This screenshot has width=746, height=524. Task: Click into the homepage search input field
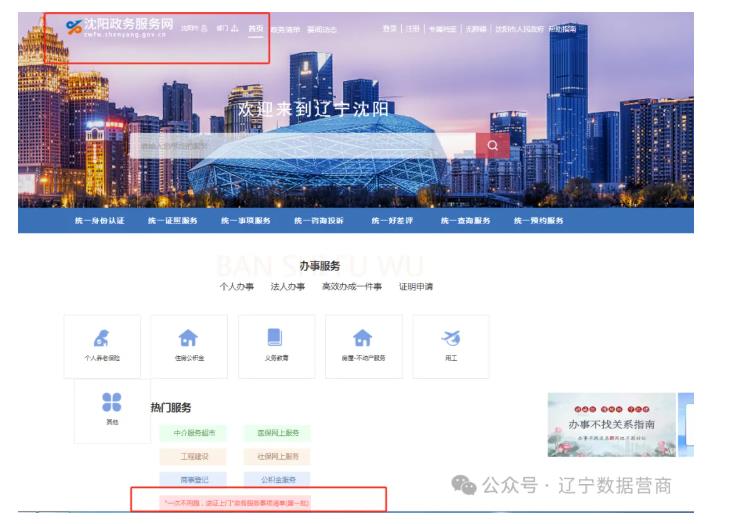[300, 146]
